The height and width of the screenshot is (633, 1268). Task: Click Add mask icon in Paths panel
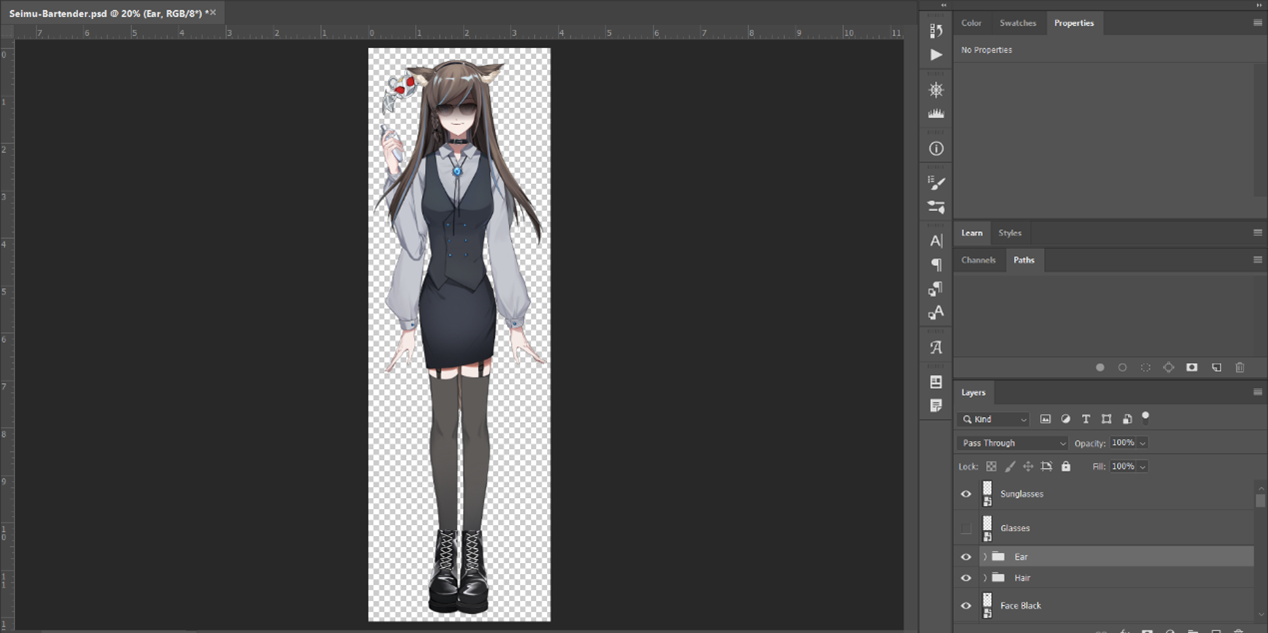click(x=1191, y=368)
